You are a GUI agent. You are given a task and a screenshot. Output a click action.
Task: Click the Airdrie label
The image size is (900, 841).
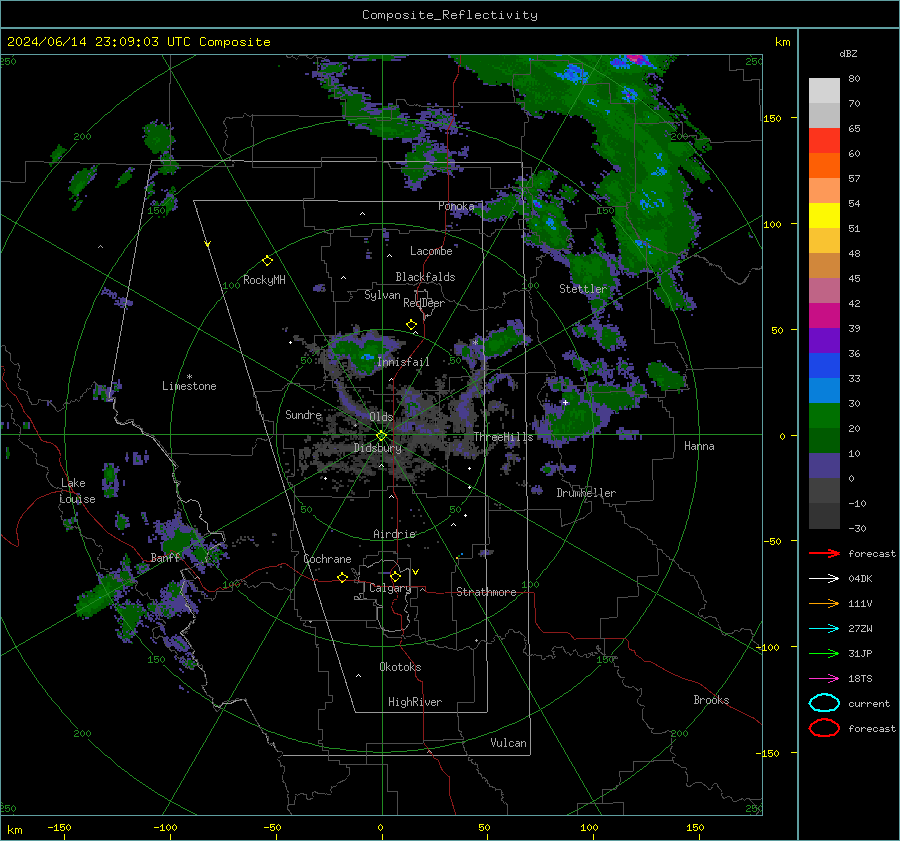pos(394,534)
